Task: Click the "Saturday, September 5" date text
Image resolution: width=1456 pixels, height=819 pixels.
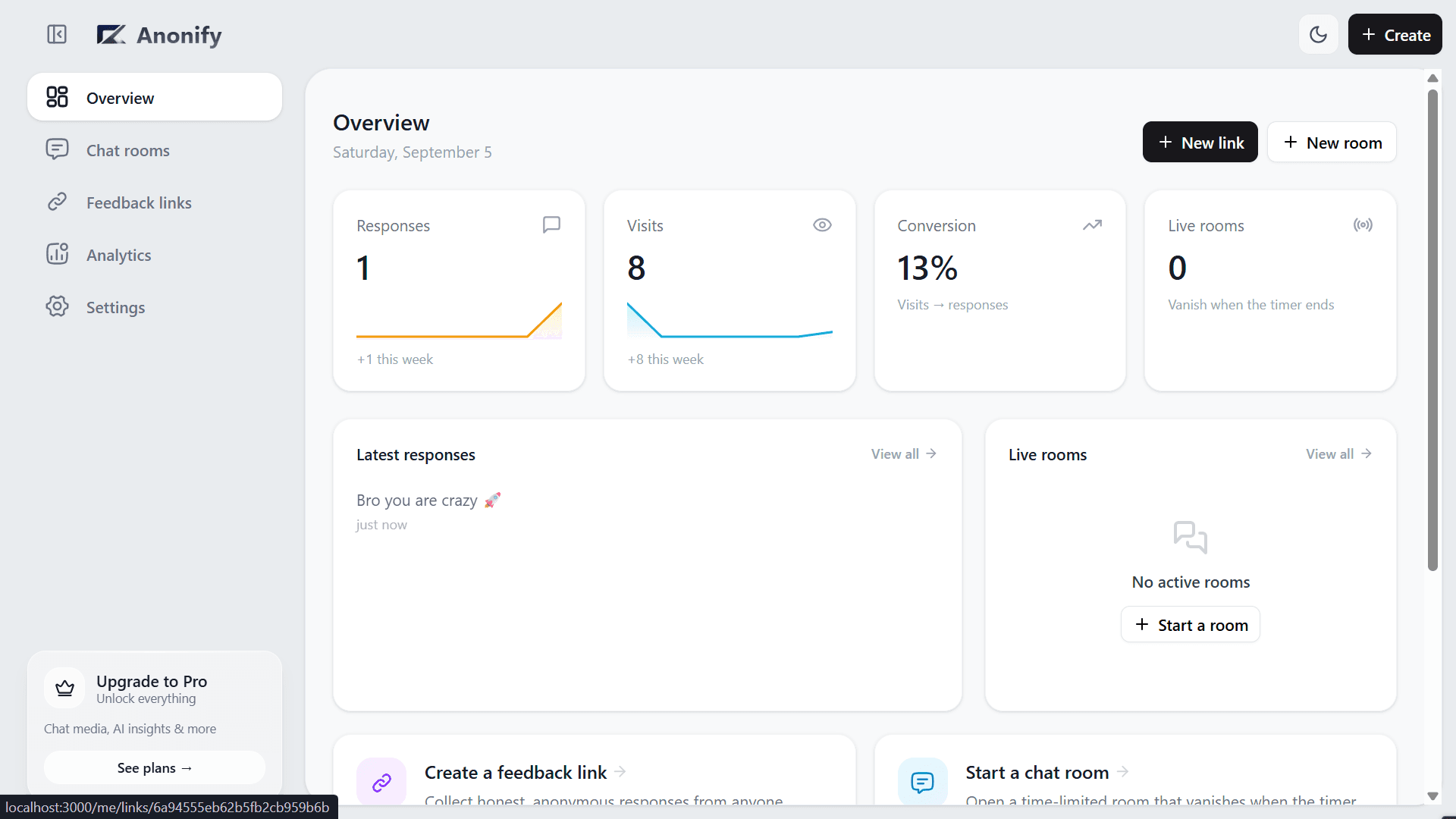Action: tap(412, 152)
